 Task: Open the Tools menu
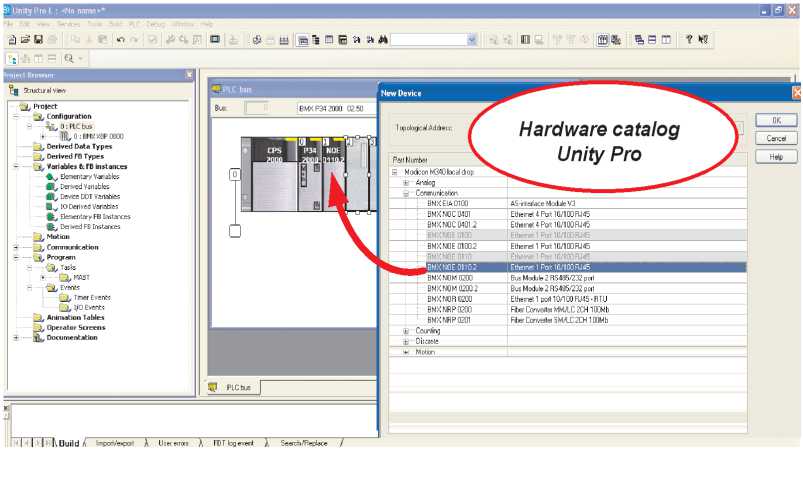[95, 23]
